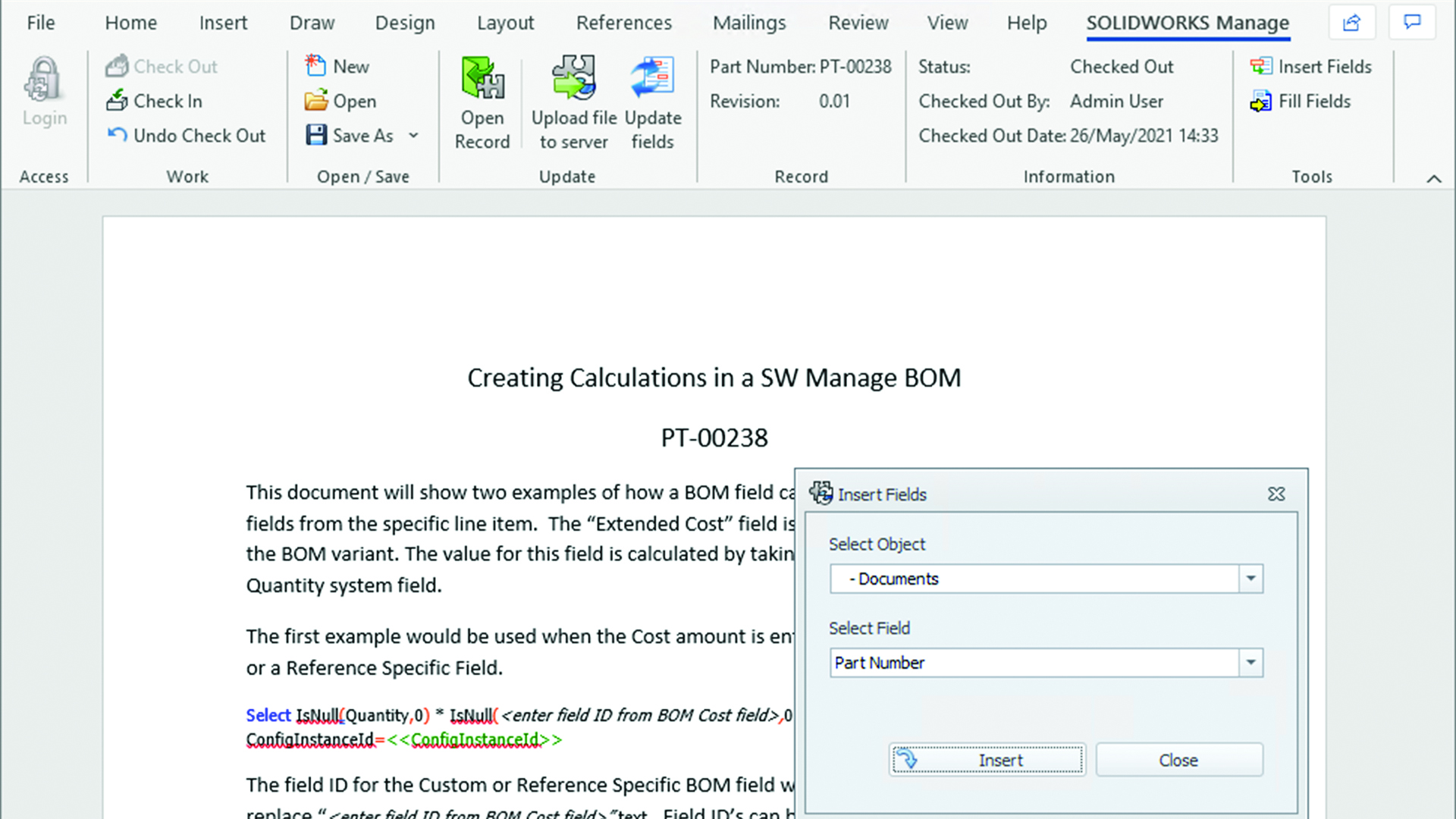The image size is (1456, 819).
Task: Click the Checked Out Date value
Action: pyautogui.click(x=1144, y=136)
